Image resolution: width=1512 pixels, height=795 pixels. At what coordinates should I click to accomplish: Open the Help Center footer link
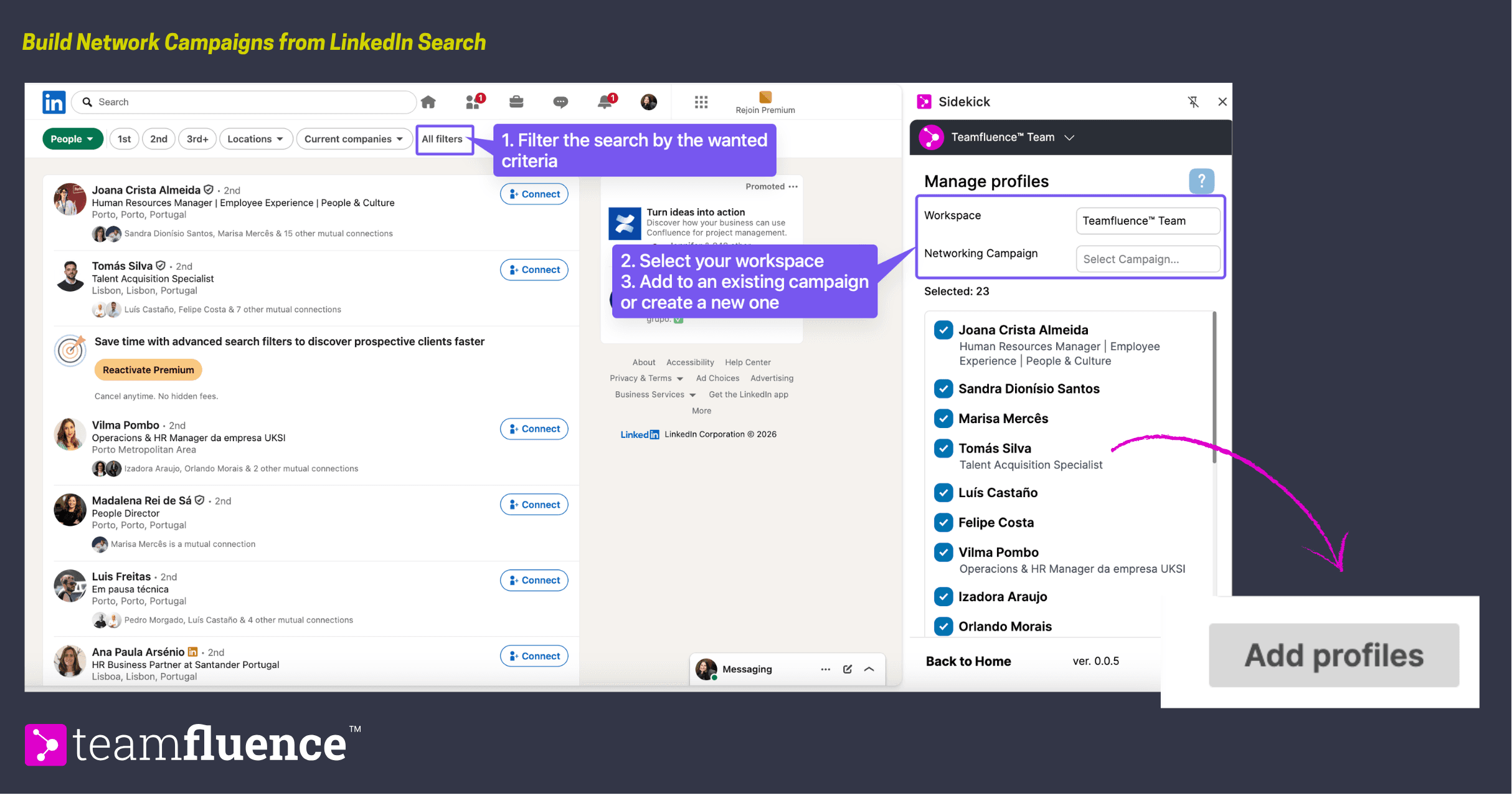click(x=748, y=362)
